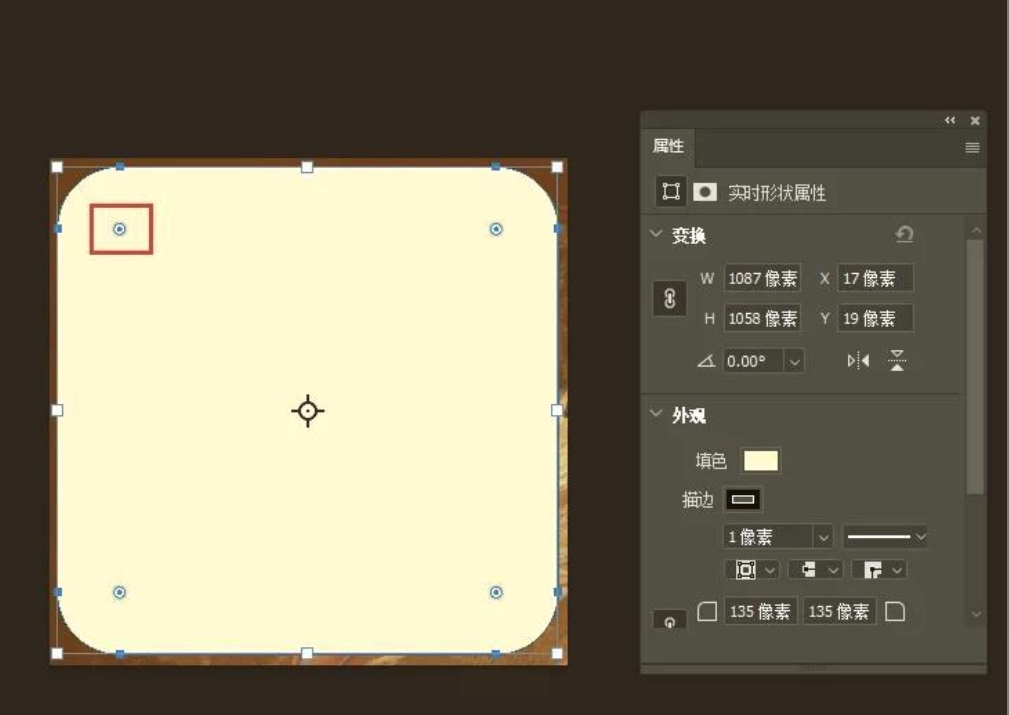Click the panel scrollbar up arrow
The image size is (1009, 715).
tap(976, 230)
